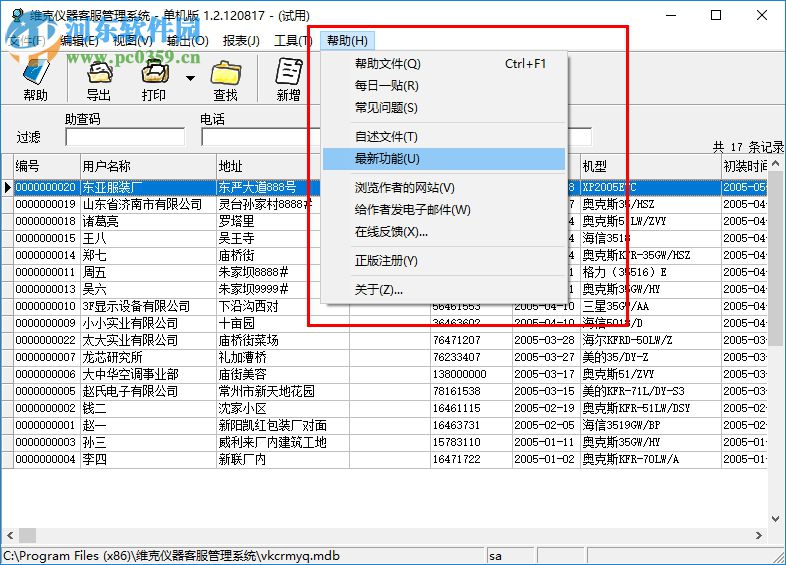Click model cell 美的KFR-71L/DY-S3
786x565 pixels.
651,392
